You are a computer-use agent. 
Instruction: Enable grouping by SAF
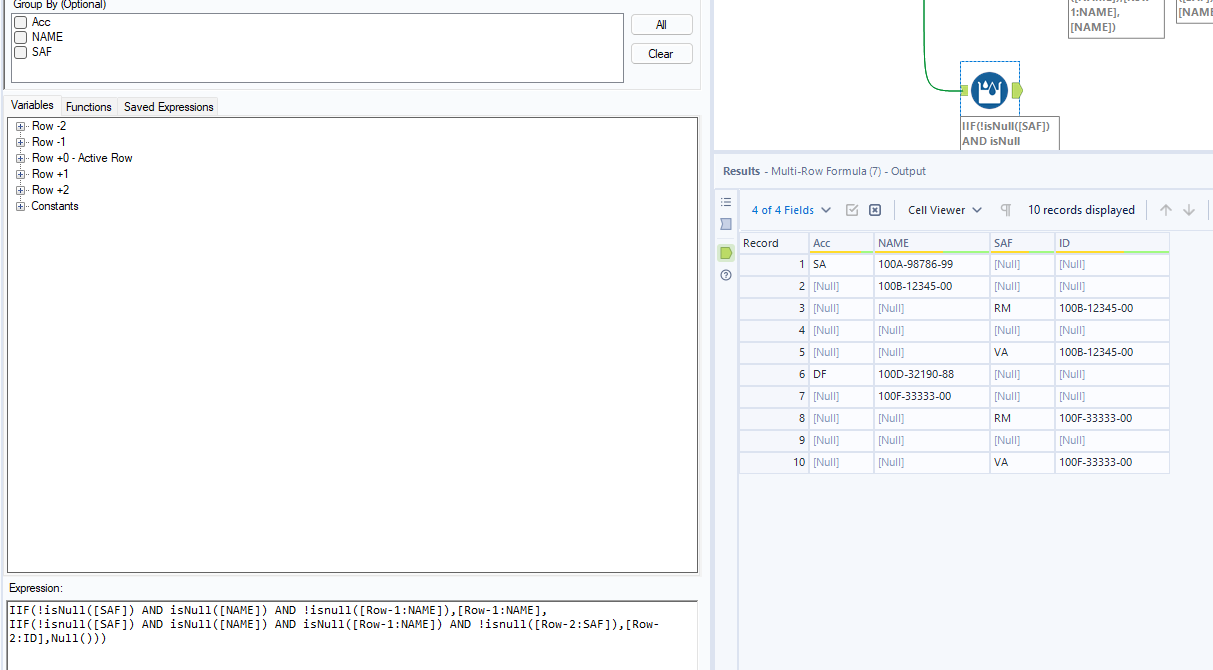coord(20,52)
